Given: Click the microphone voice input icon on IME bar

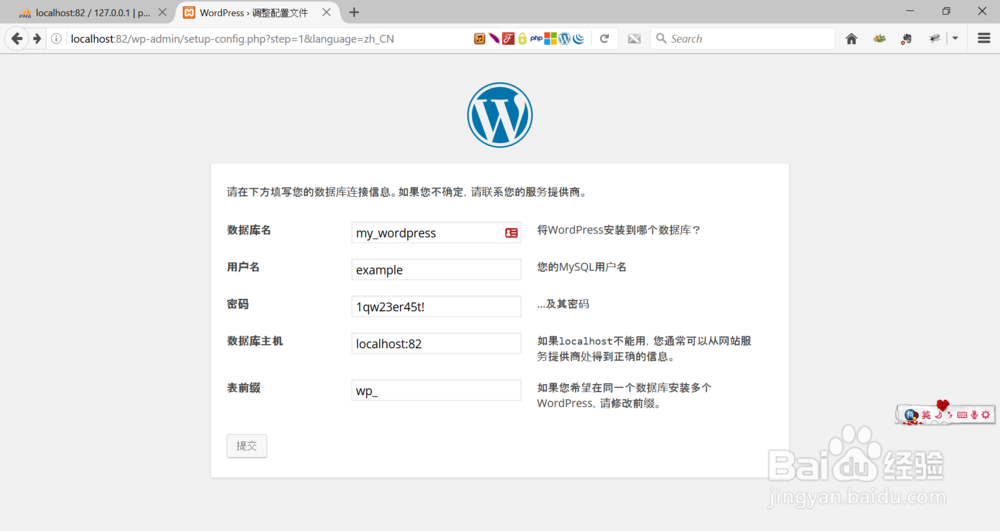Looking at the screenshot, I should pyautogui.click(x=974, y=415).
